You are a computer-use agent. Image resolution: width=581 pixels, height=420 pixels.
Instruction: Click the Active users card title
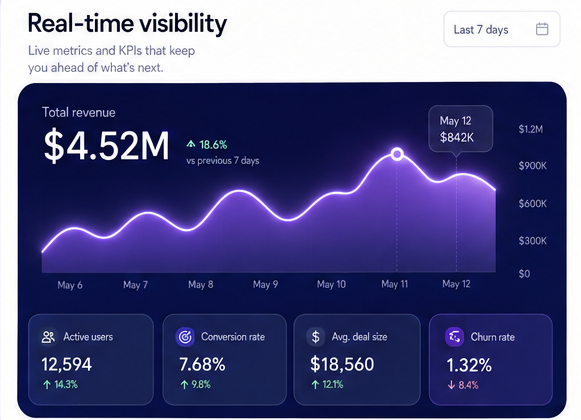click(88, 337)
